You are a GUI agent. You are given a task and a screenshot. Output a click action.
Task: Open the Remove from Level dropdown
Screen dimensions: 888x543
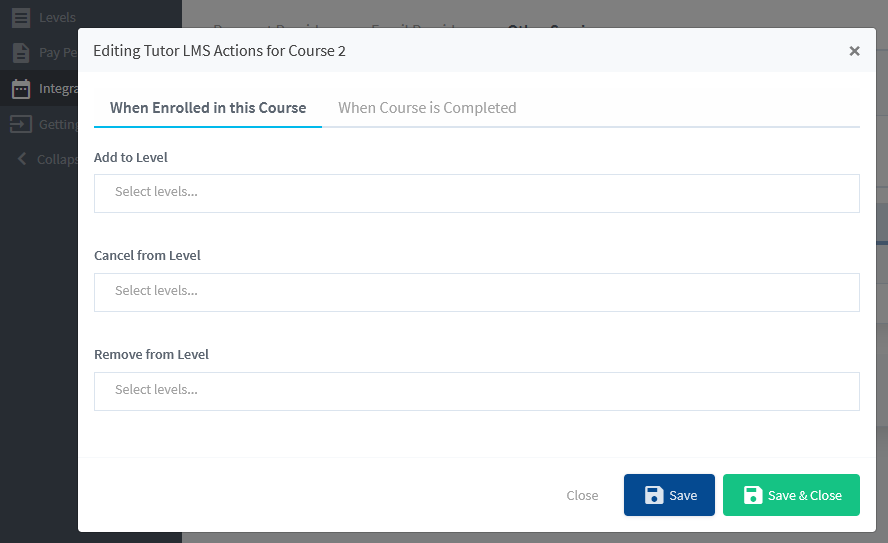476,391
